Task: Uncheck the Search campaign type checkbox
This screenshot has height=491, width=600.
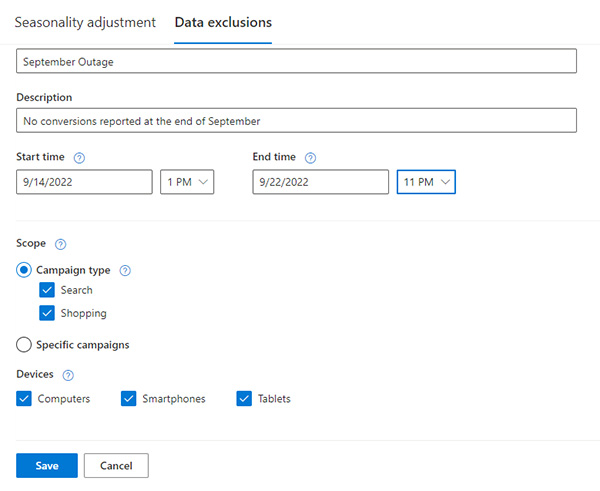Action: pyautogui.click(x=47, y=290)
